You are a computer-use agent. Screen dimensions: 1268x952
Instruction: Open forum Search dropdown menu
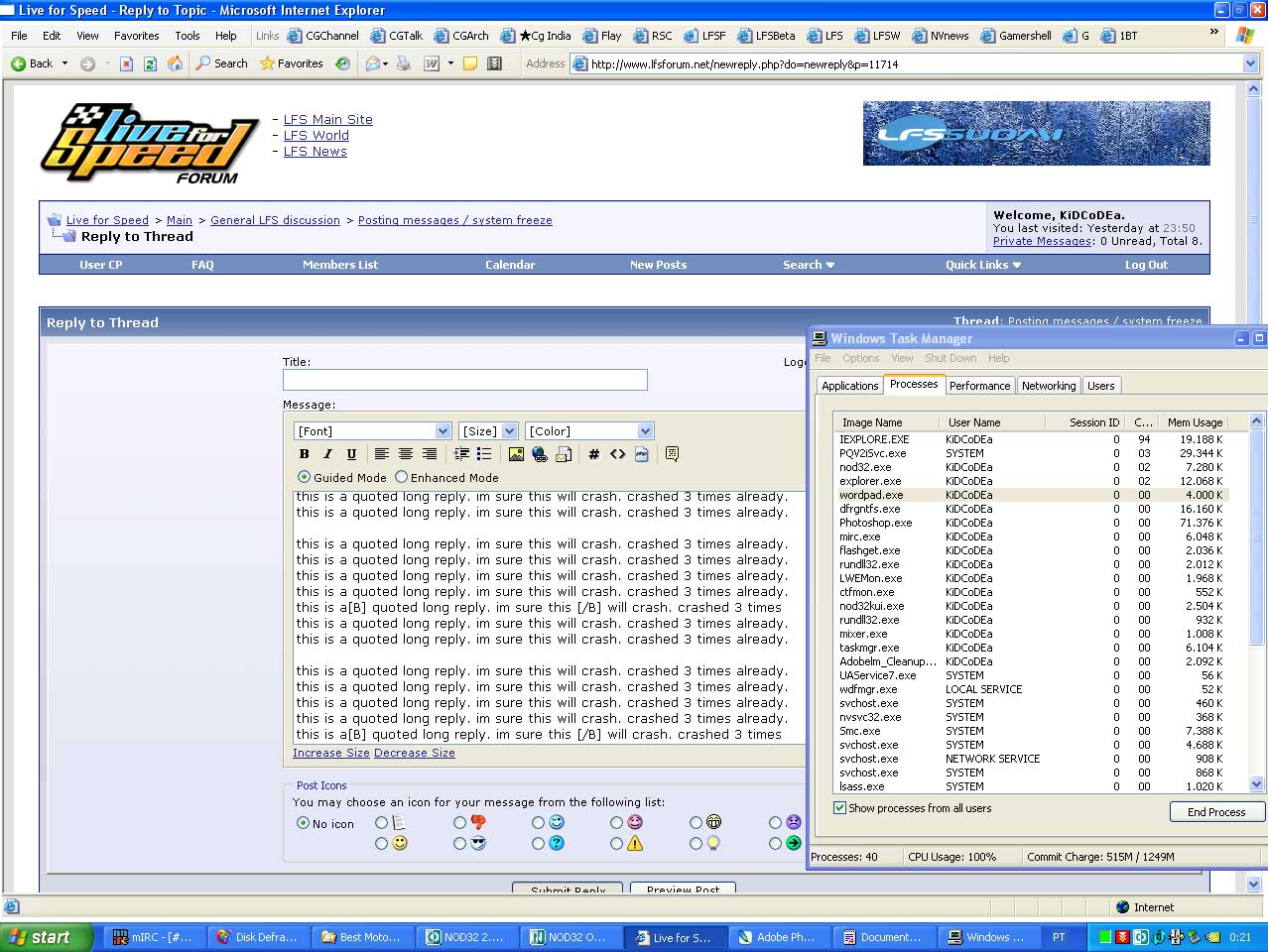click(x=809, y=265)
